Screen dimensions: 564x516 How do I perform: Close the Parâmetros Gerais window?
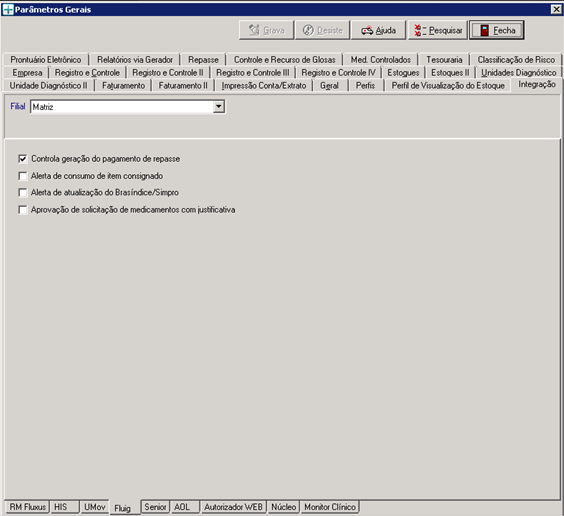[x=556, y=9]
